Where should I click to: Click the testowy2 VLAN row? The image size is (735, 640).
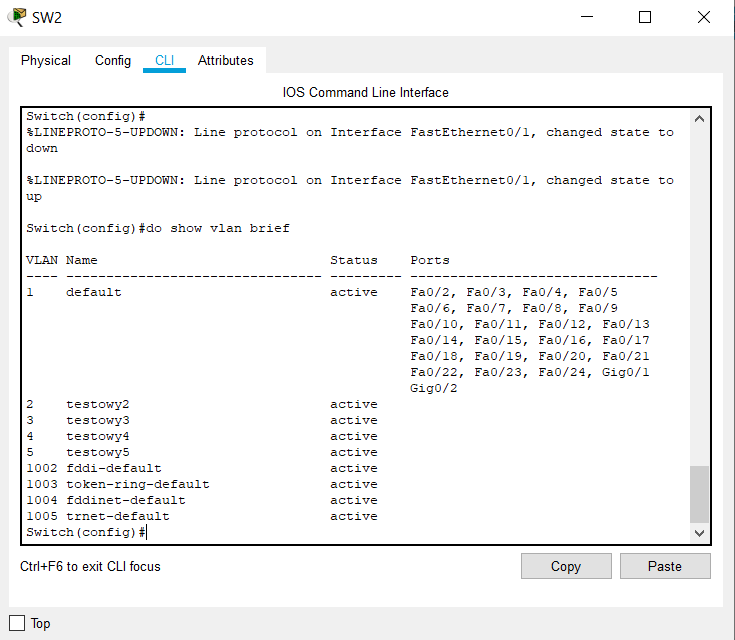pyautogui.click(x=97, y=404)
